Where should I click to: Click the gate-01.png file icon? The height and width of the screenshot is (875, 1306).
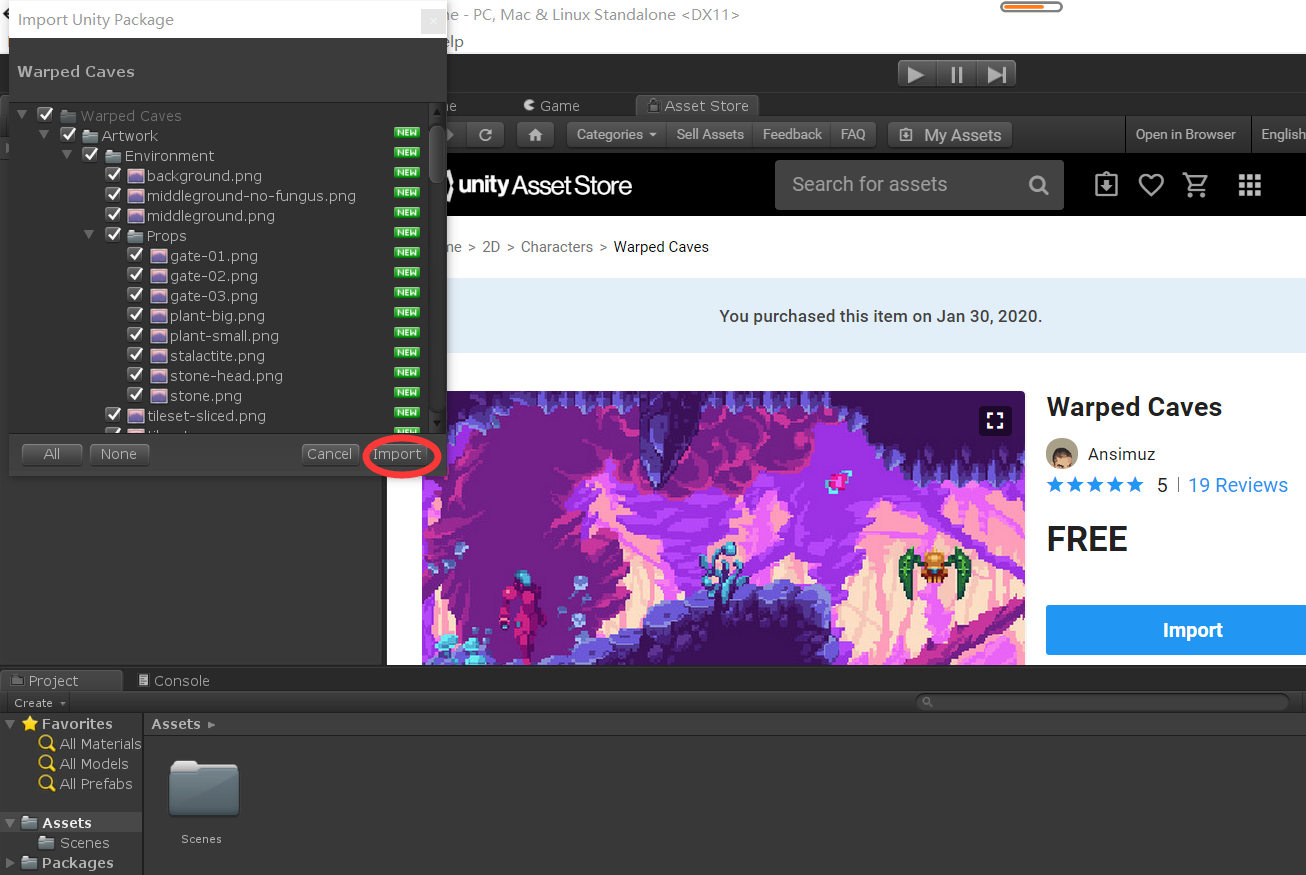[160, 256]
